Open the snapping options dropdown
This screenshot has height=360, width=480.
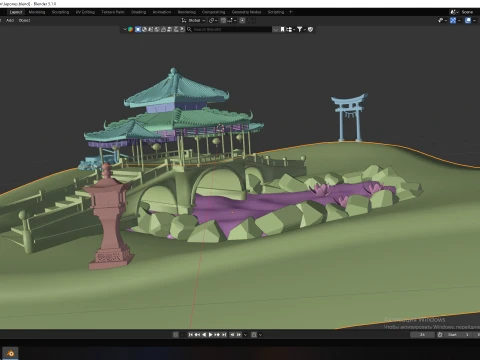pos(232,20)
